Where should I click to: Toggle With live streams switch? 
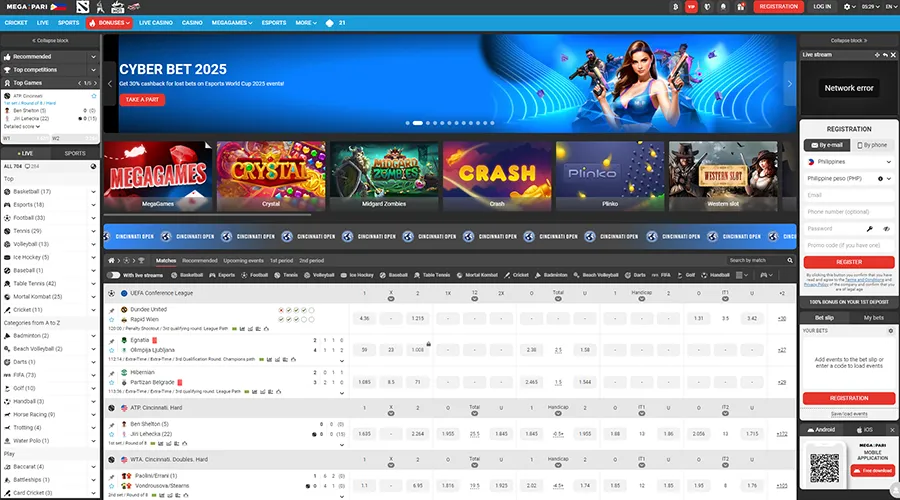click(x=114, y=275)
